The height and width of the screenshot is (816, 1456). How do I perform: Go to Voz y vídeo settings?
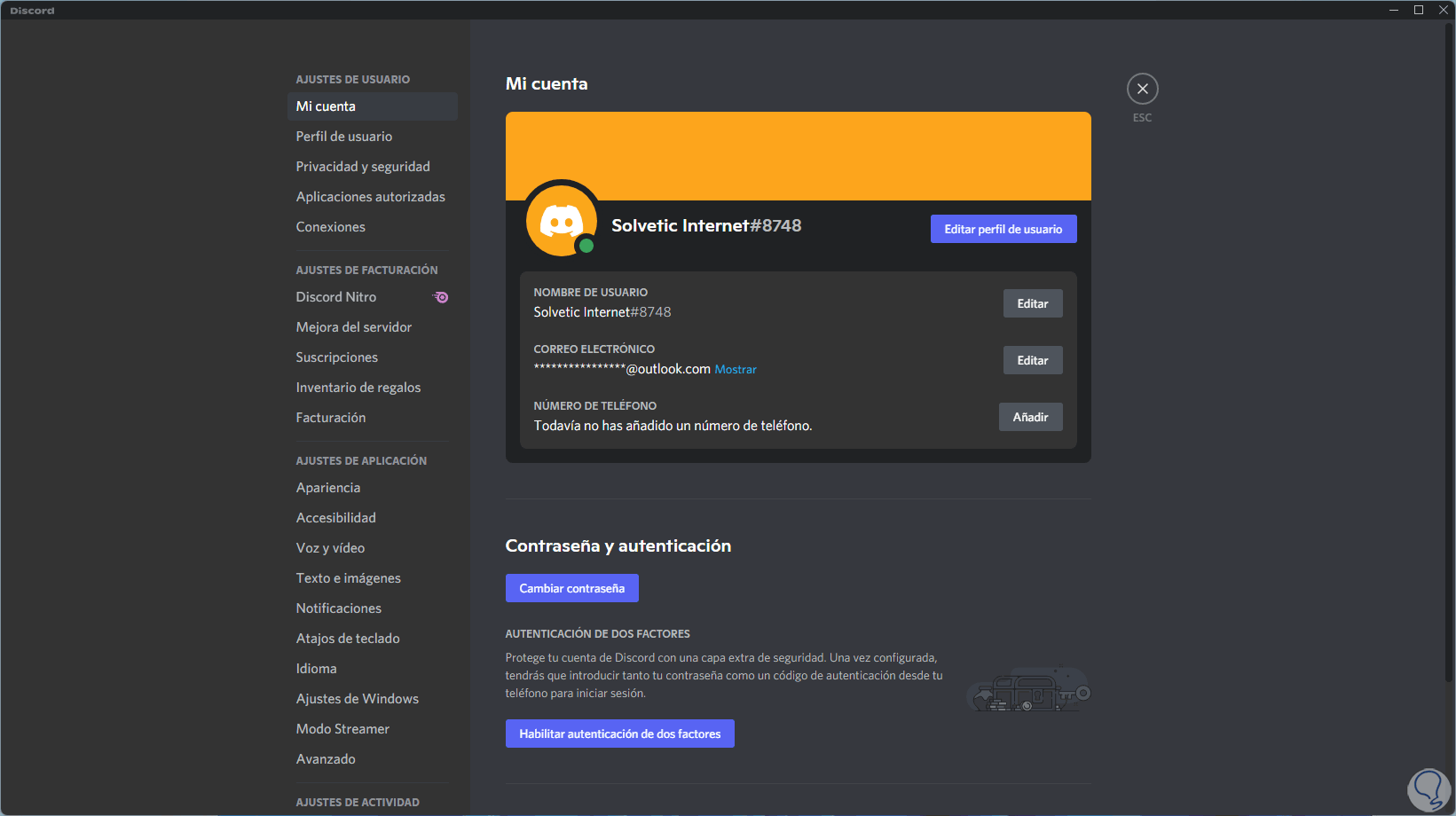click(373, 548)
